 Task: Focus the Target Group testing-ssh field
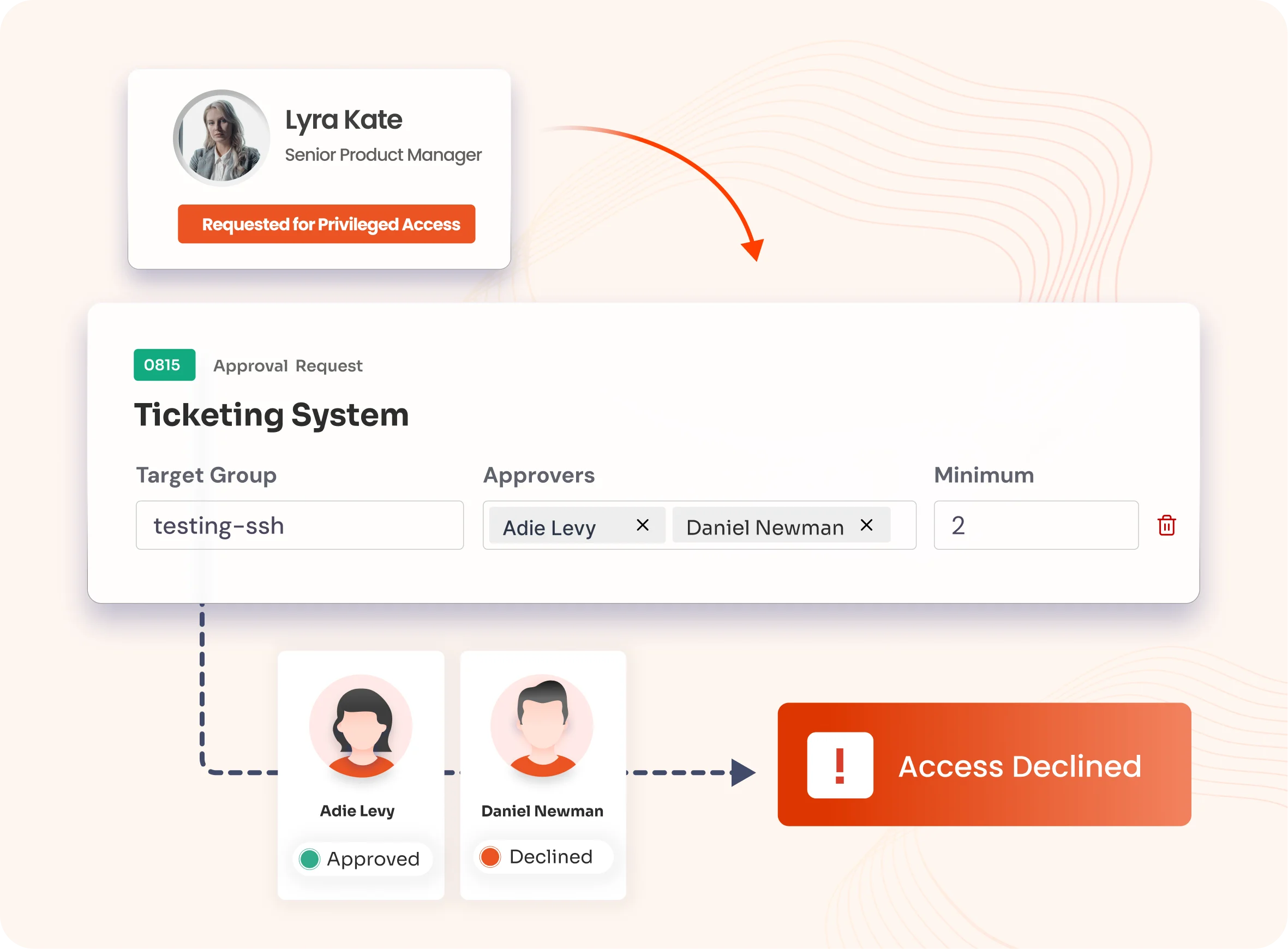299,525
